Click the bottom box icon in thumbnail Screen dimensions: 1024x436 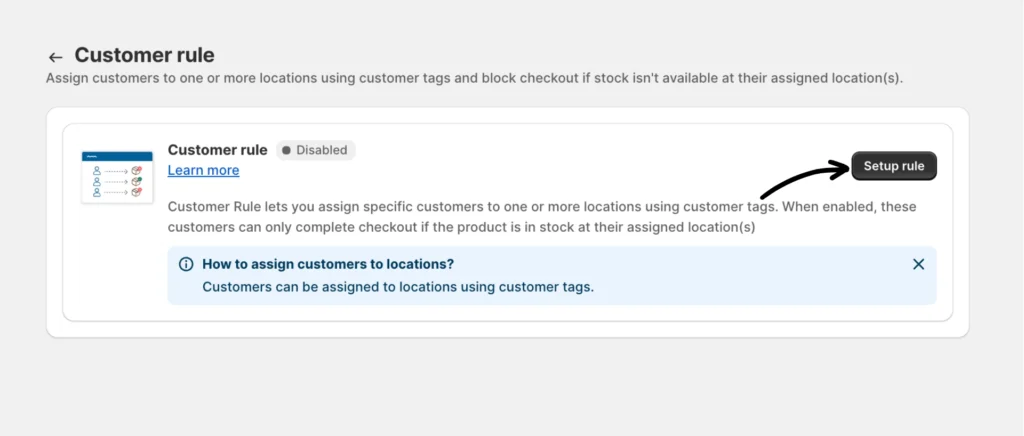(137, 192)
